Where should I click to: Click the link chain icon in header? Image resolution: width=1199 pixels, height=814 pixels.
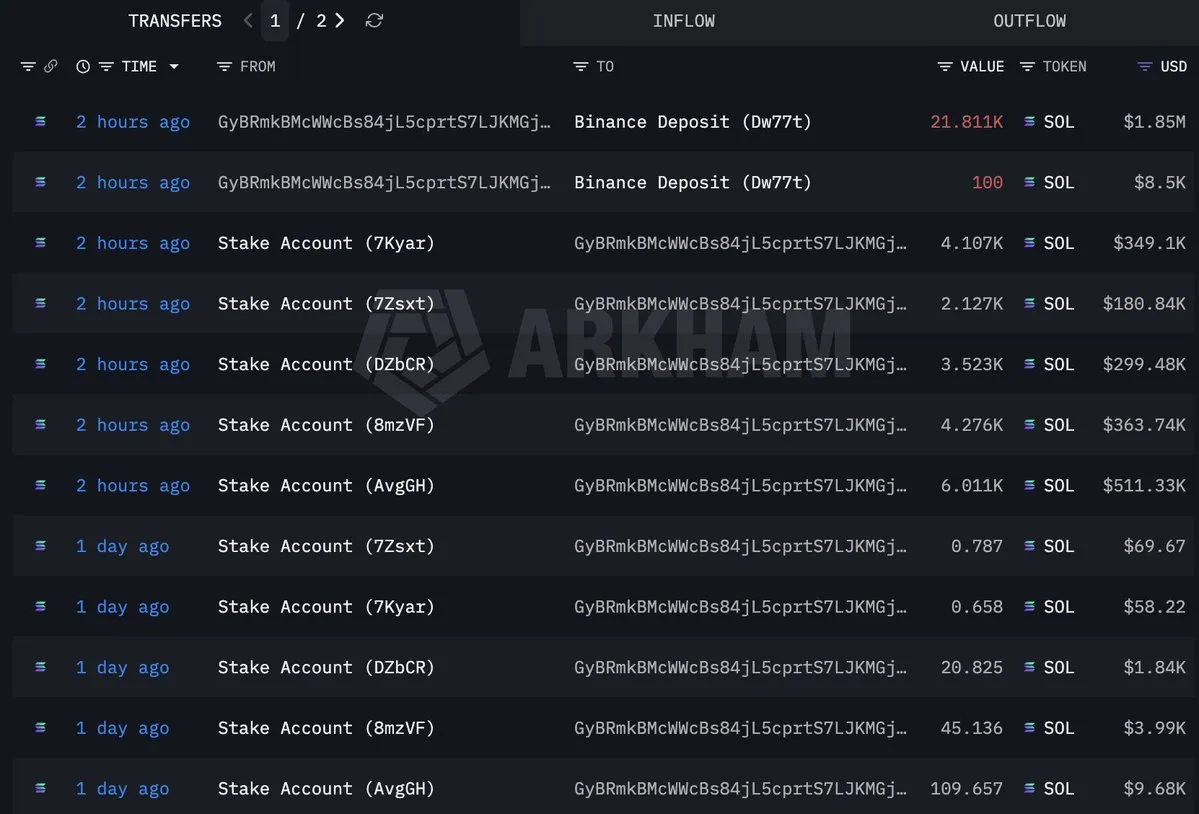50,66
